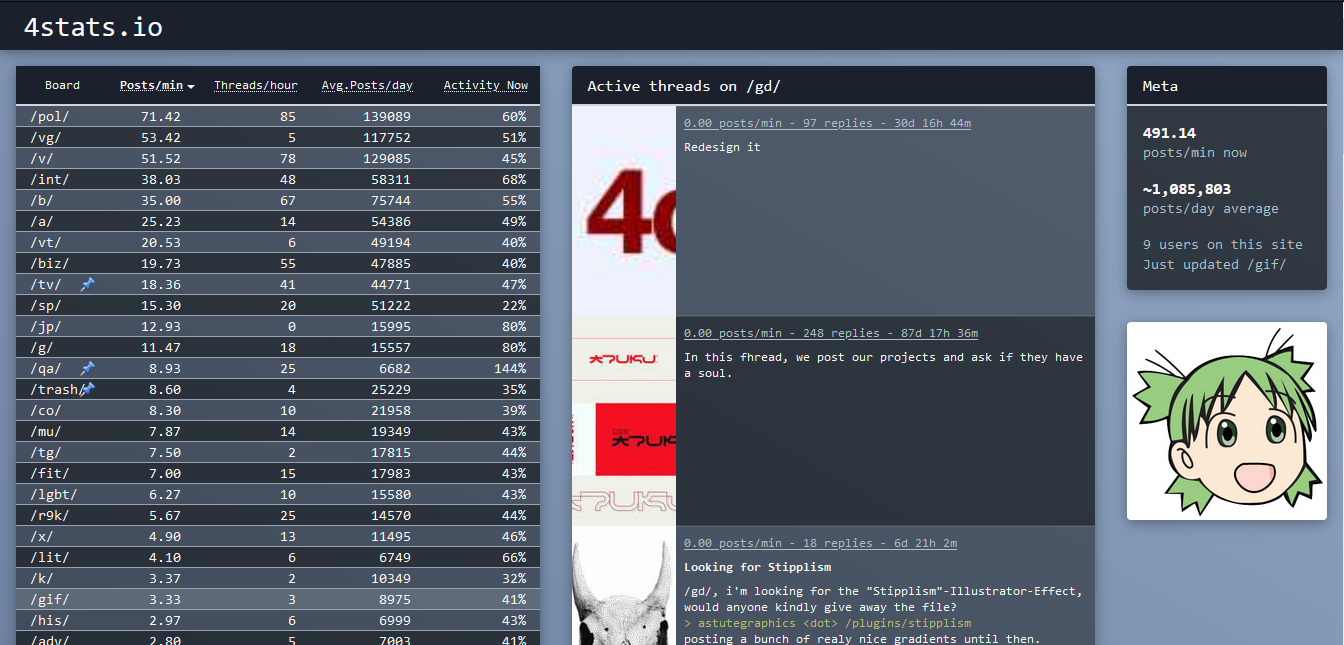Click the 4stats.io site title
Viewport: 1344px width, 645px height.
[93, 27]
